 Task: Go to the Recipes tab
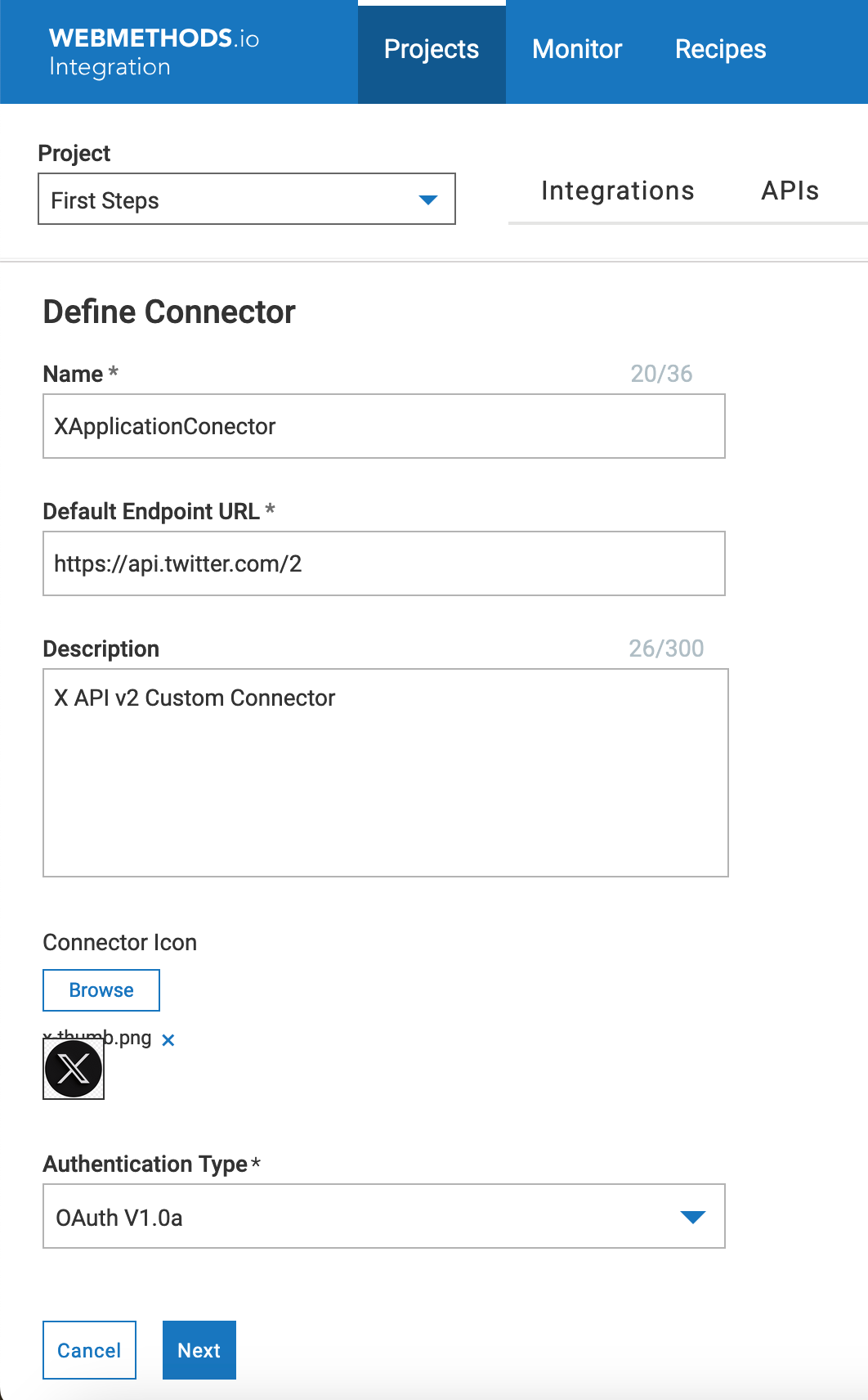pyautogui.click(x=720, y=50)
